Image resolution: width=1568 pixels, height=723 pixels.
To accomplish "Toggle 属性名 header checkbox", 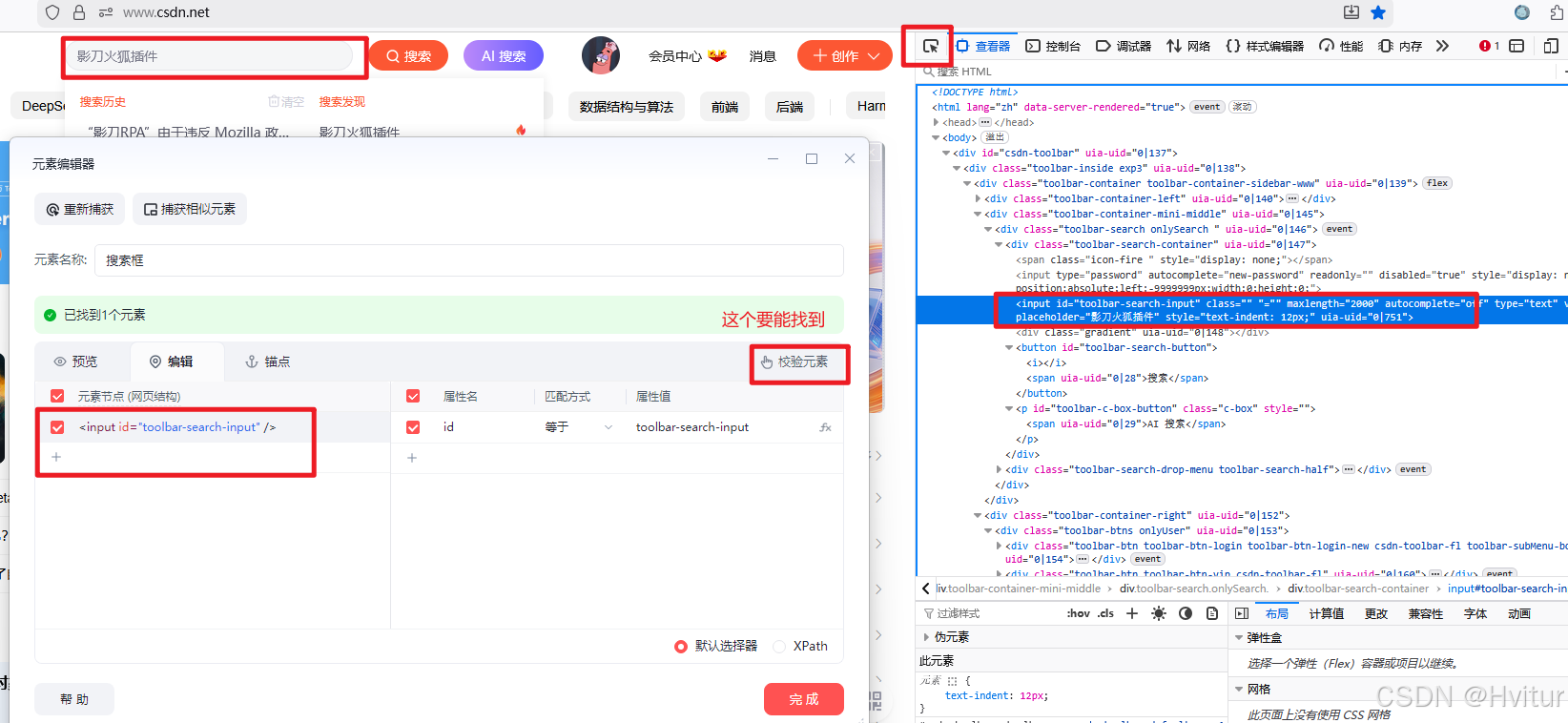I will coord(413,396).
